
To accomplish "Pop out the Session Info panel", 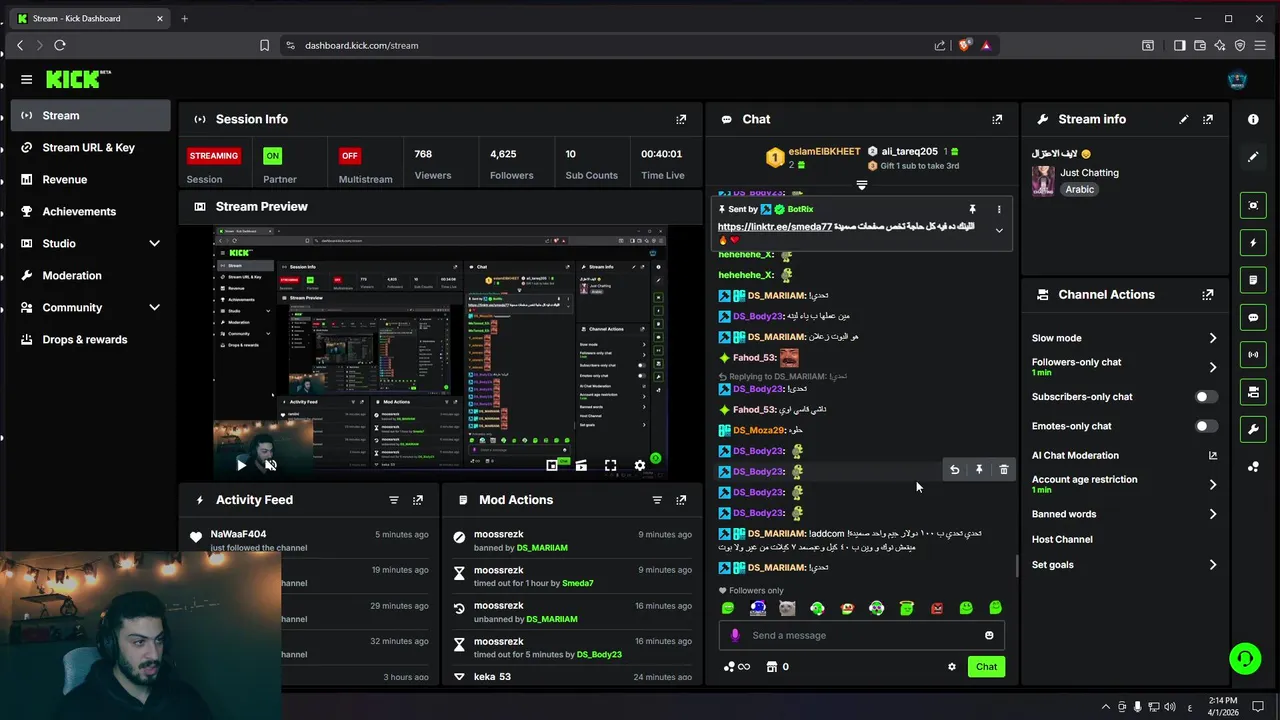I will [681, 119].
